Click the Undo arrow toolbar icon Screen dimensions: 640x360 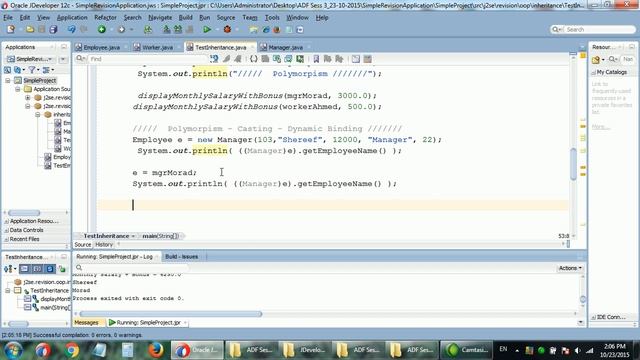coord(71,29)
